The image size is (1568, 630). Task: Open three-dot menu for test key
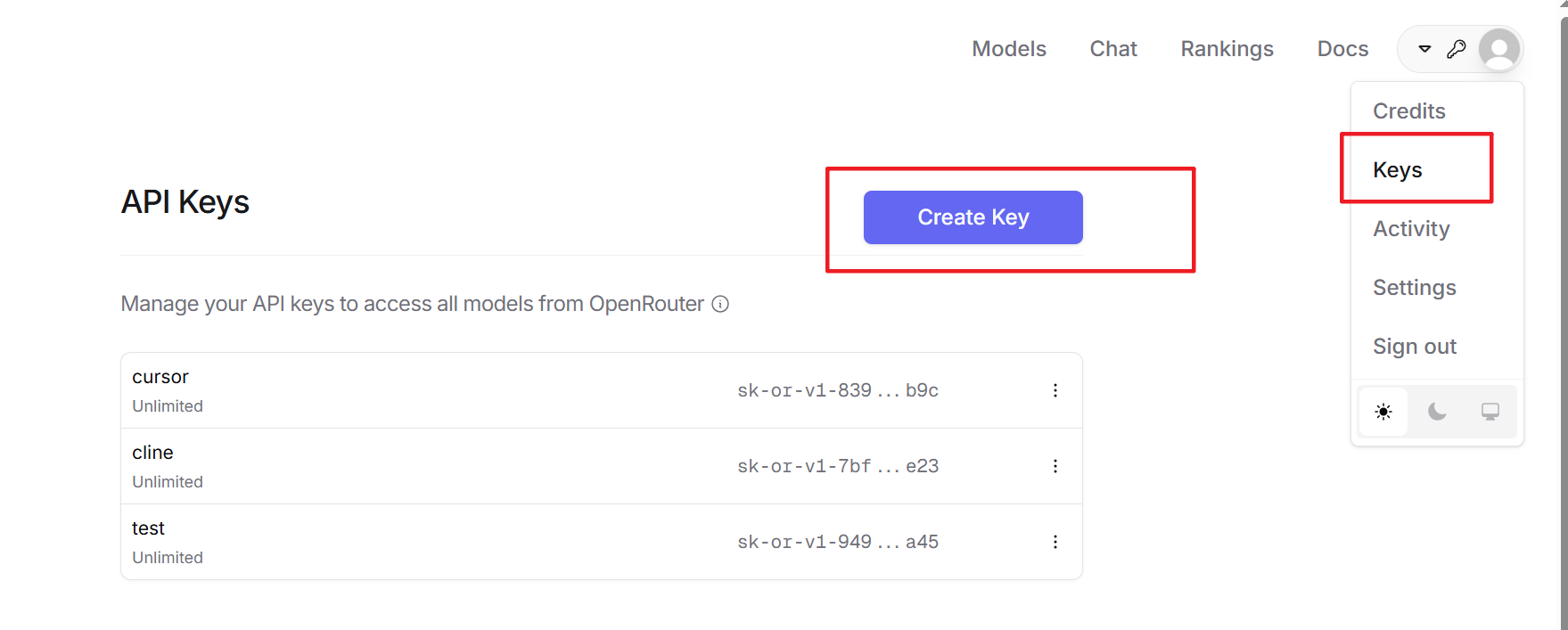pos(1055,542)
